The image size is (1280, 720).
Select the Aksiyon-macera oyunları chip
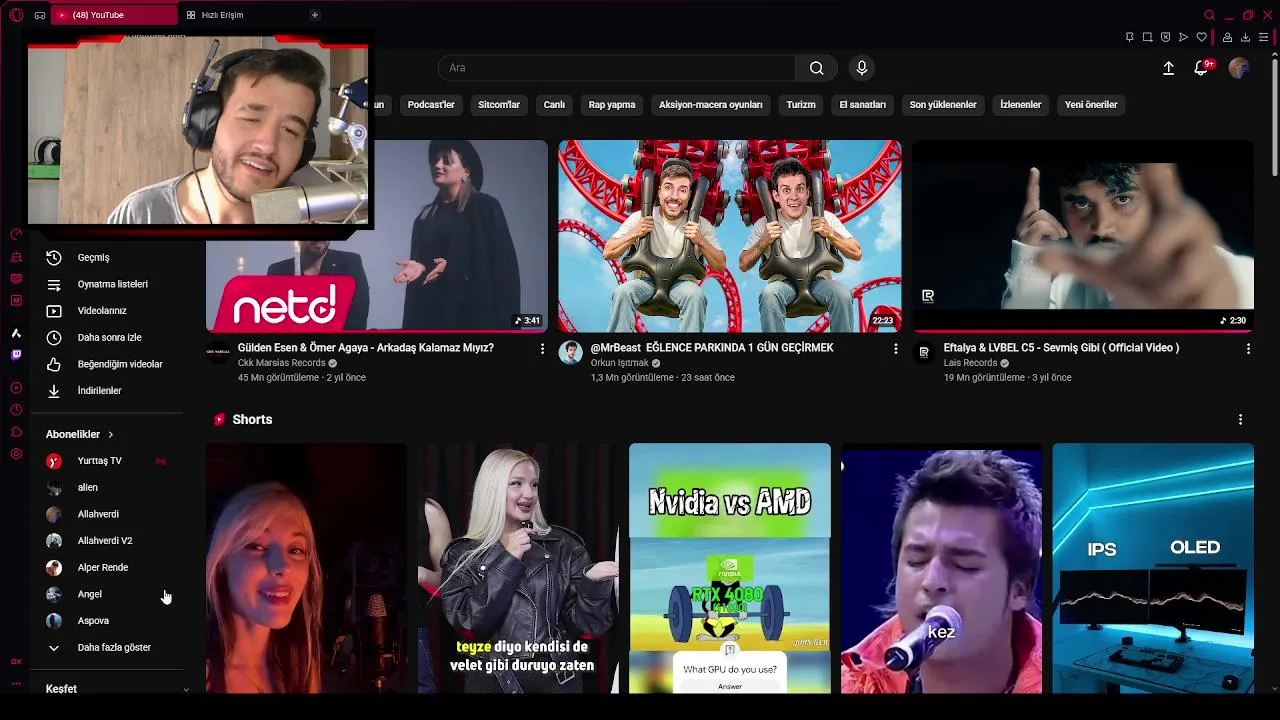[711, 104]
